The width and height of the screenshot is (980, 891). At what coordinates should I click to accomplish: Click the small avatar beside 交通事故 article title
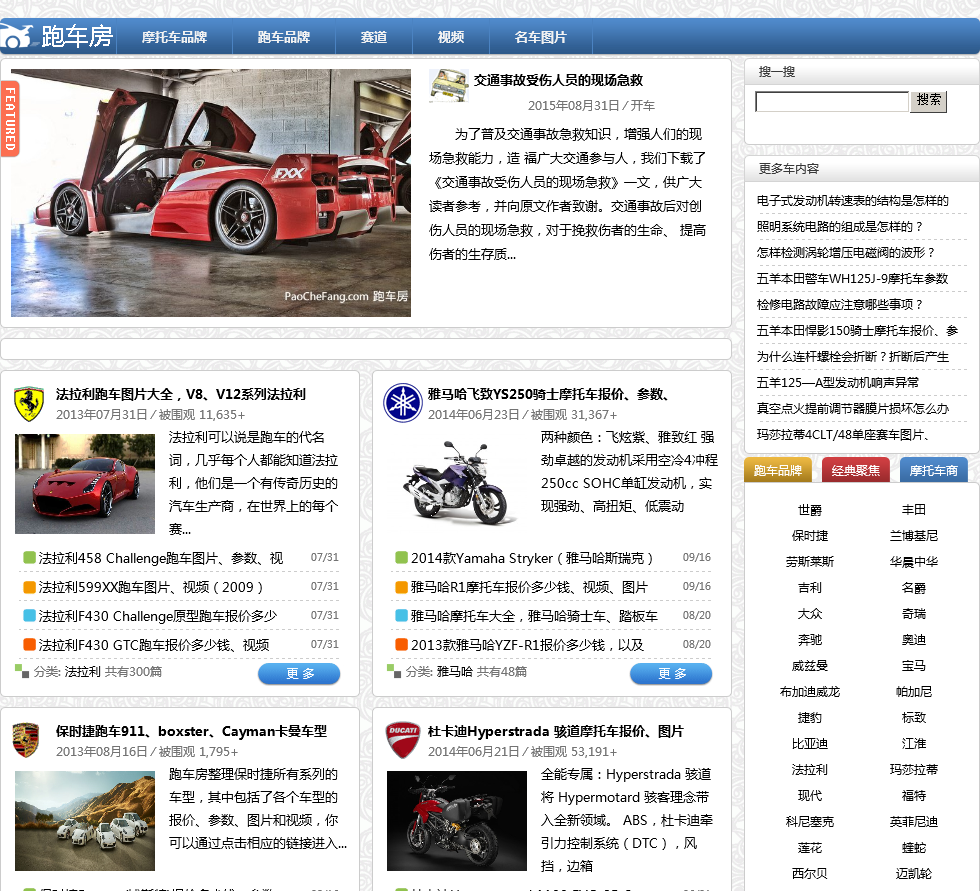[x=448, y=85]
